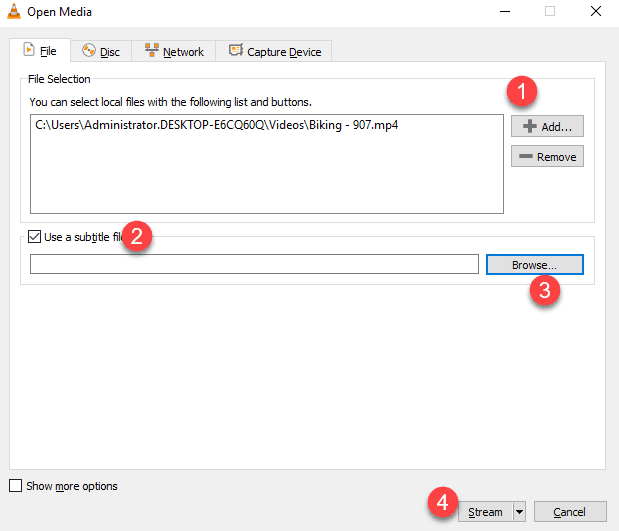619x531 pixels.
Task: Uncheck the 'Use a subtitle file' checkbox
Action: [x=36, y=237]
